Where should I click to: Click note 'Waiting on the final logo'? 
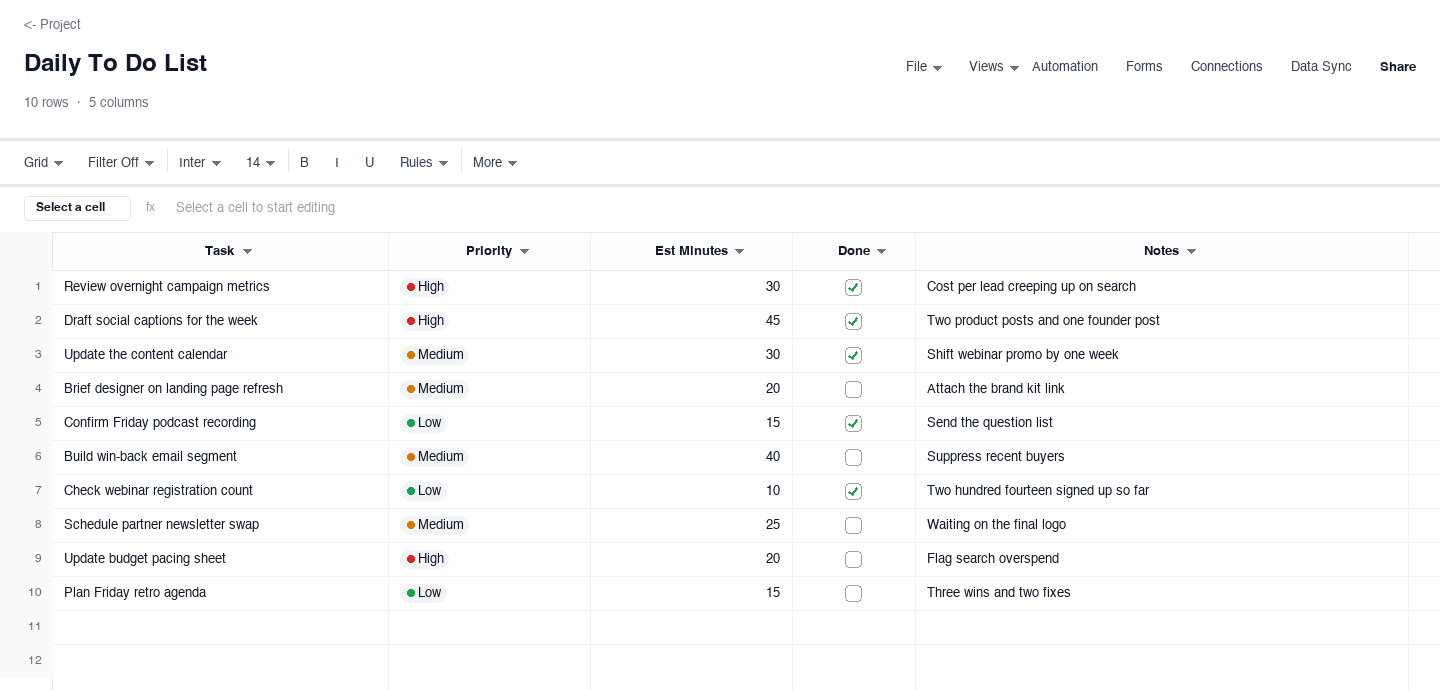tap(1162, 525)
